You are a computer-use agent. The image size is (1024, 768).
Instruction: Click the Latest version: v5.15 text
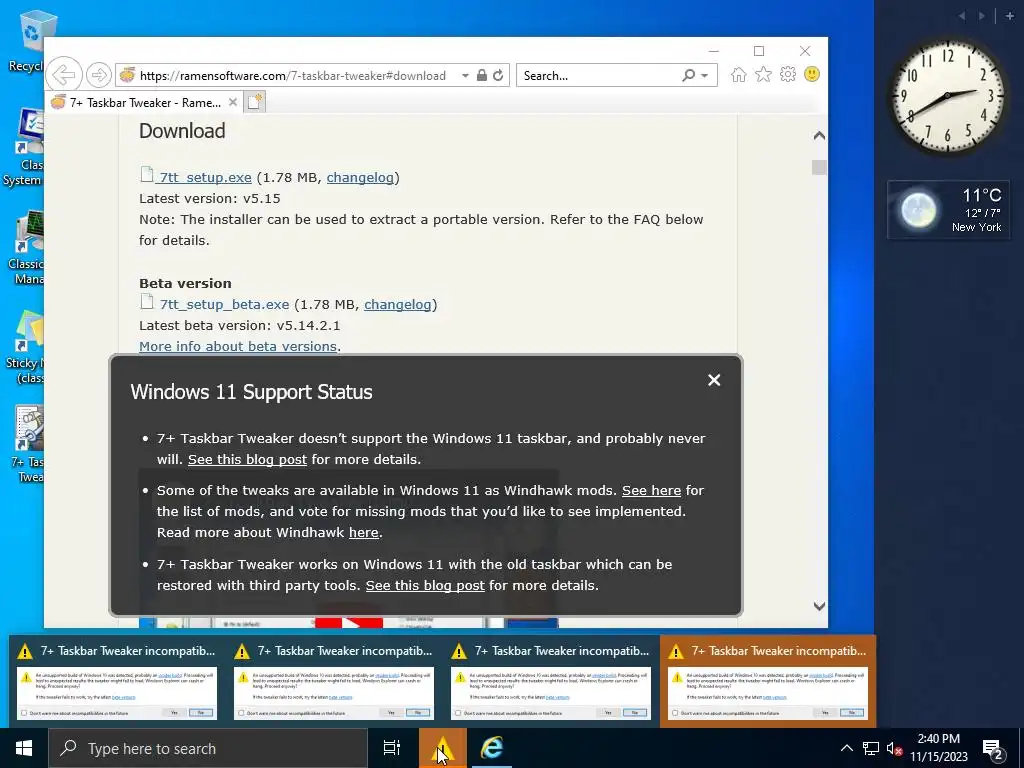pos(210,199)
